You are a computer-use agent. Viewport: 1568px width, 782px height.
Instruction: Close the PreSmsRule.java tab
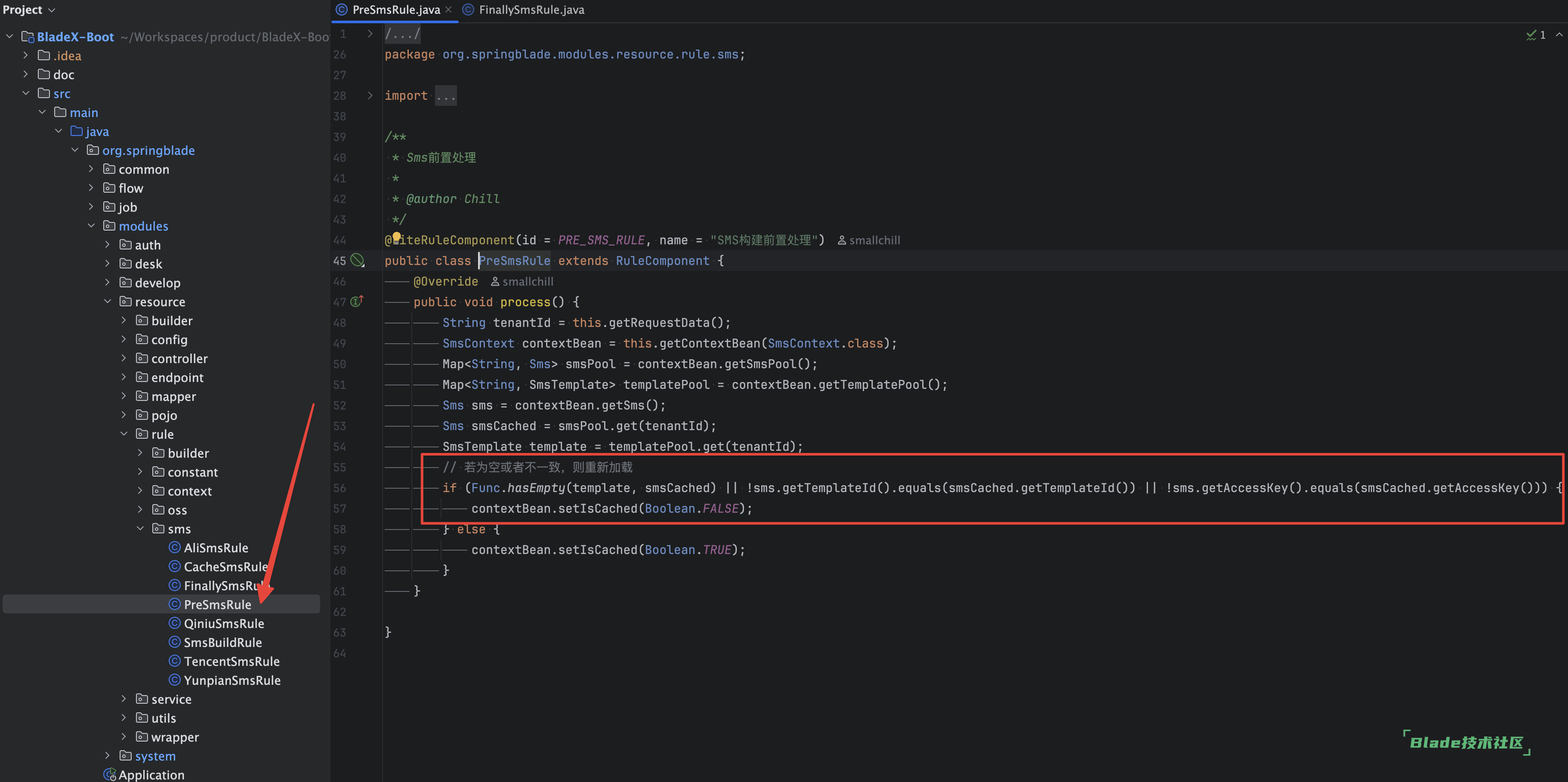tap(448, 10)
